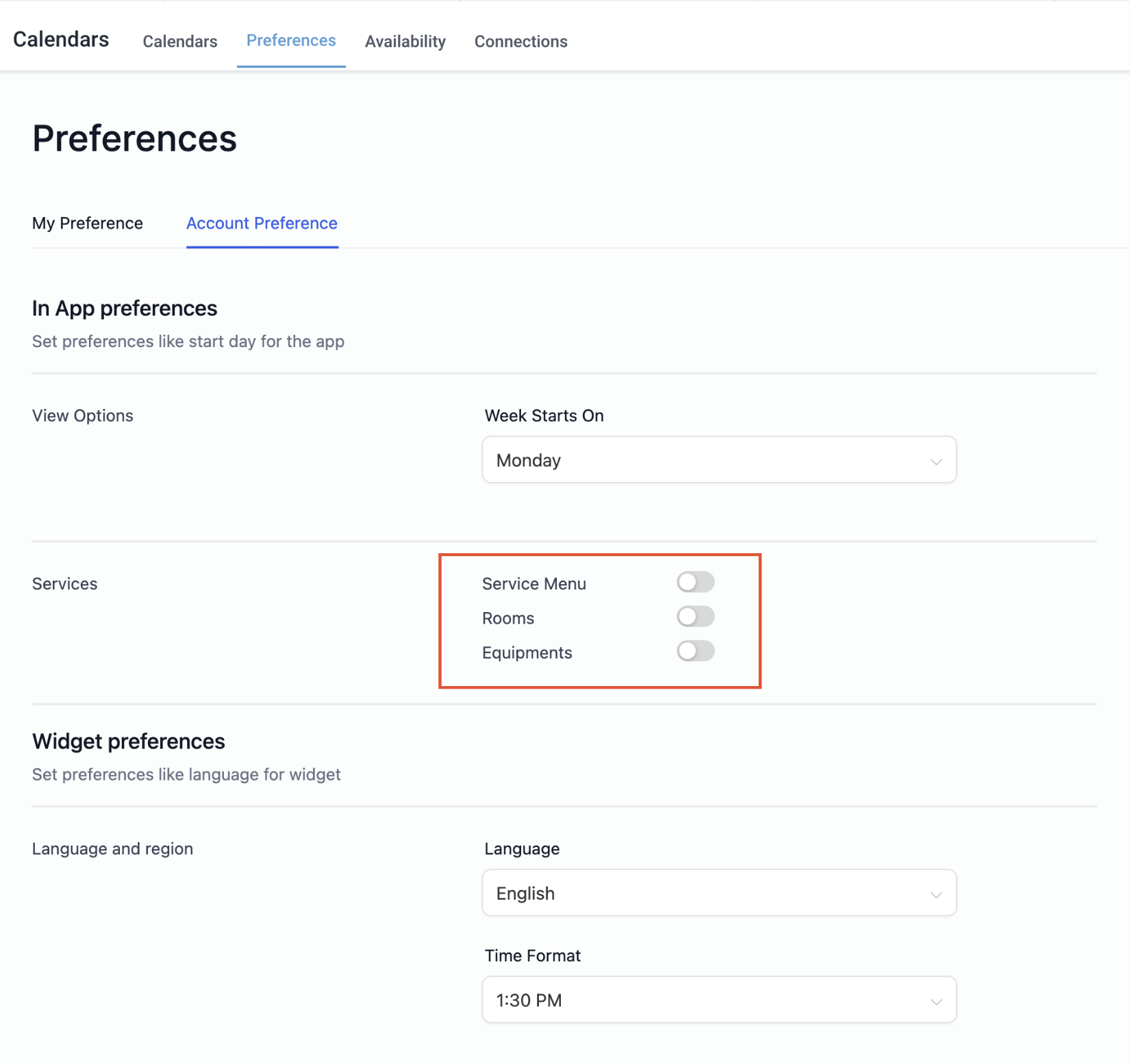The image size is (1130, 1064).
Task: Open the Week Starts On dropdown
Action: tap(719, 459)
